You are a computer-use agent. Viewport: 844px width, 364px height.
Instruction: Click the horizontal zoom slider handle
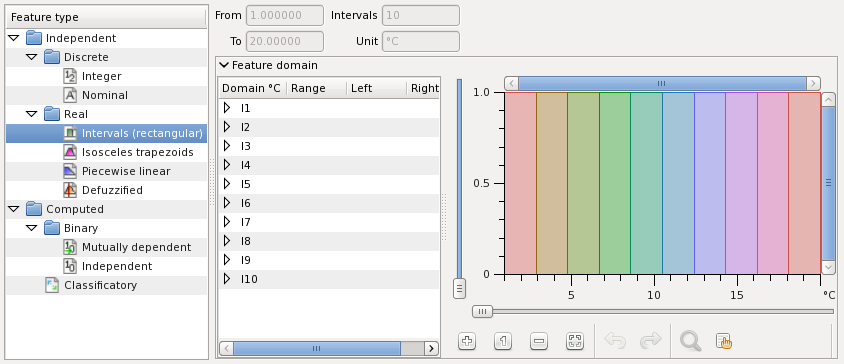pyautogui.click(x=482, y=311)
